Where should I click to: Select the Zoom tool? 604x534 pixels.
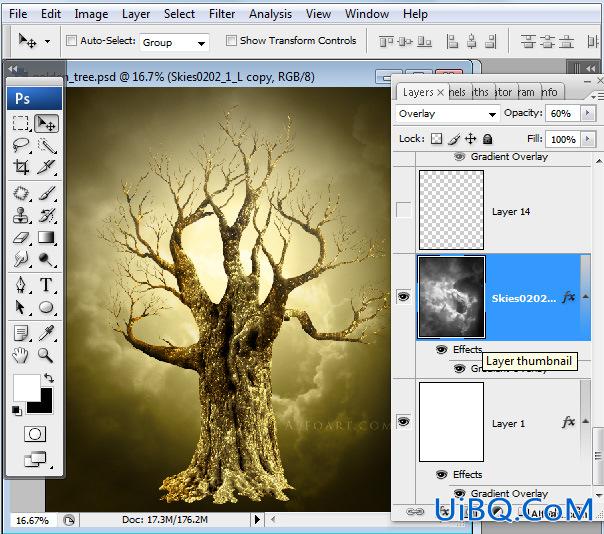pyautogui.click(x=47, y=355)
